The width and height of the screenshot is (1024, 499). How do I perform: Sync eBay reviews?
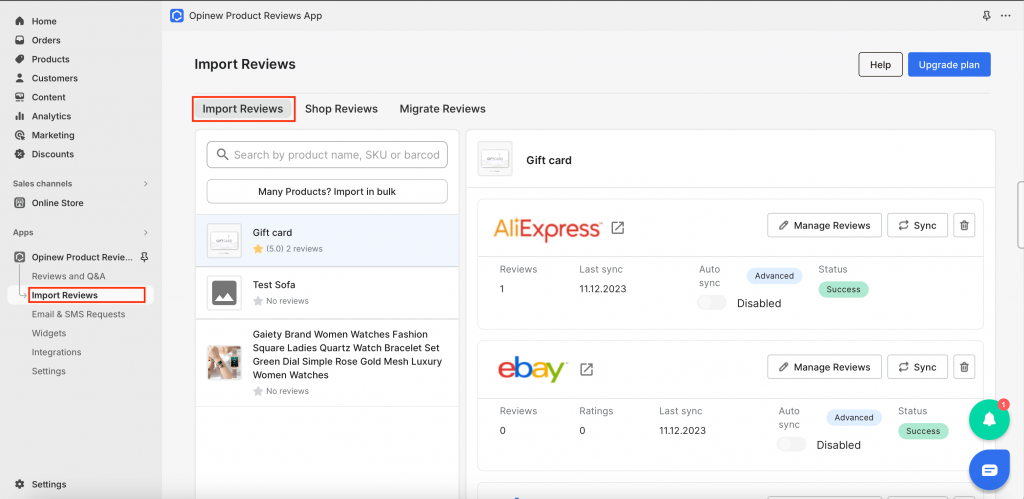[918, 367]
